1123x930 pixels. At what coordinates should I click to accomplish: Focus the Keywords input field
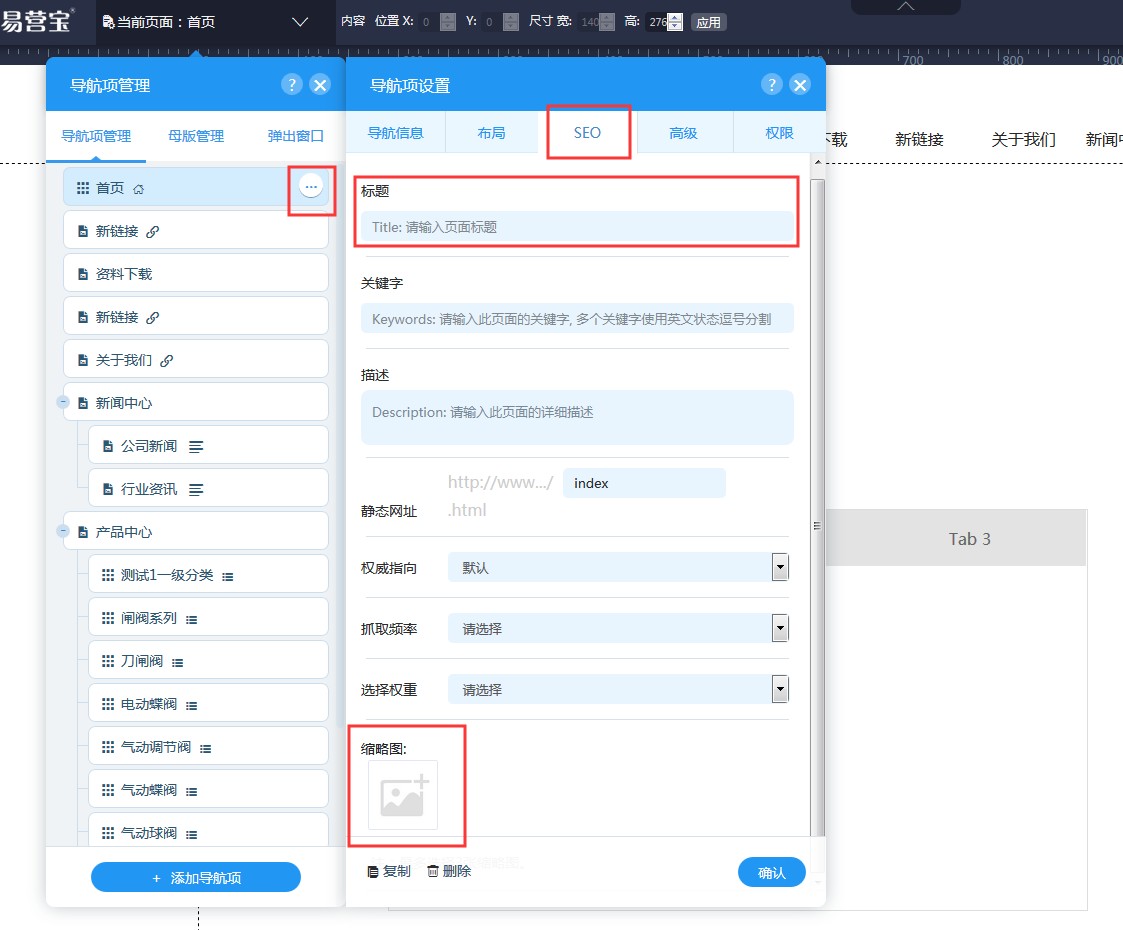577,319
